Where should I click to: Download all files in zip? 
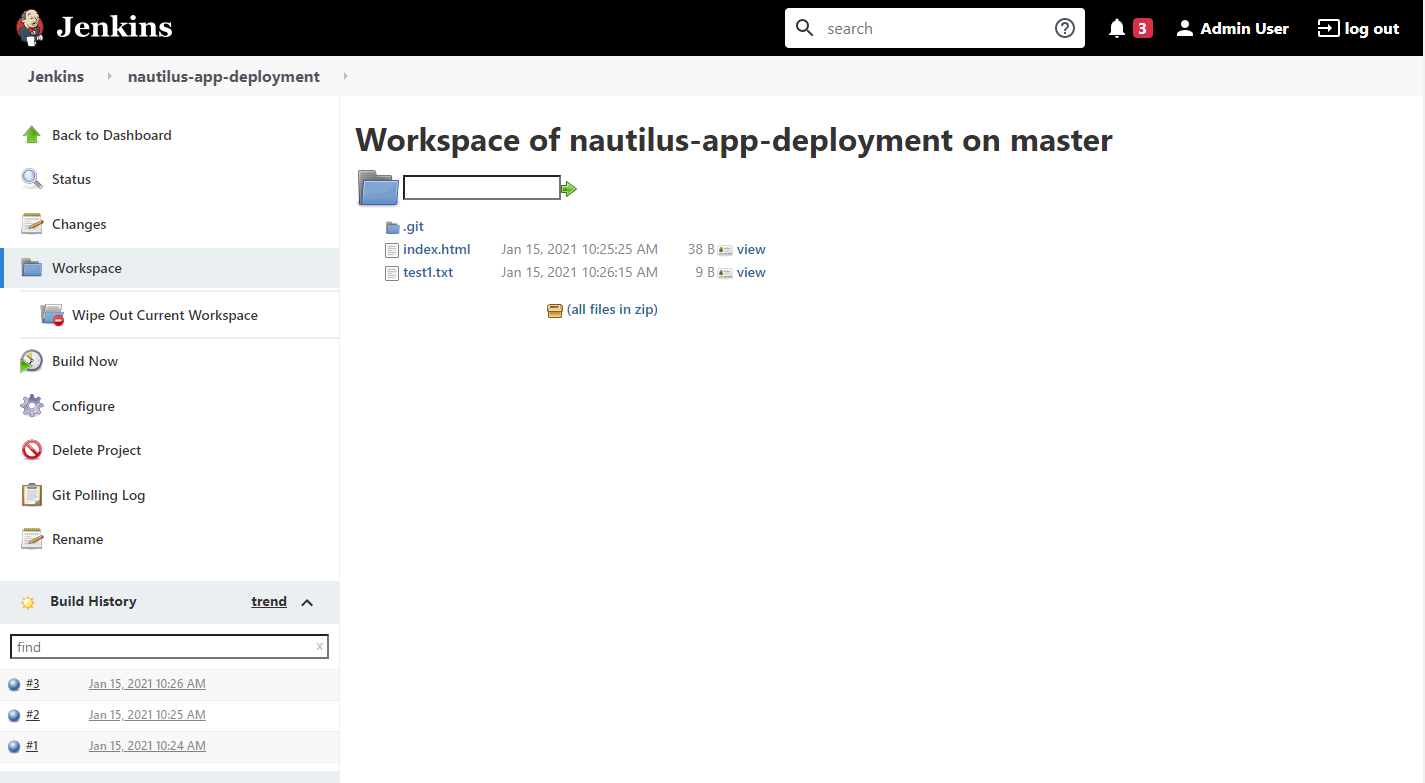coord(611,310)
